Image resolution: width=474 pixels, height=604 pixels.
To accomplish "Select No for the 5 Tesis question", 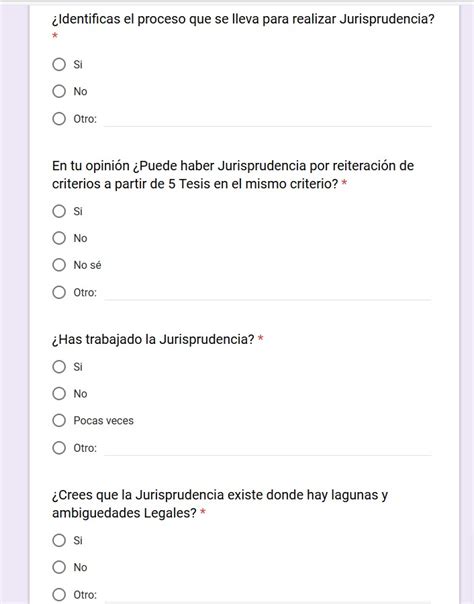I will pyautogui.click(x=59, y=238).
